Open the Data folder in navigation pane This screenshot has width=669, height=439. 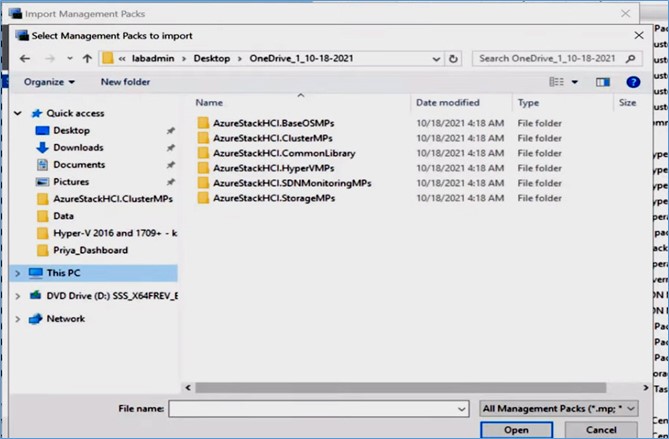63,216
